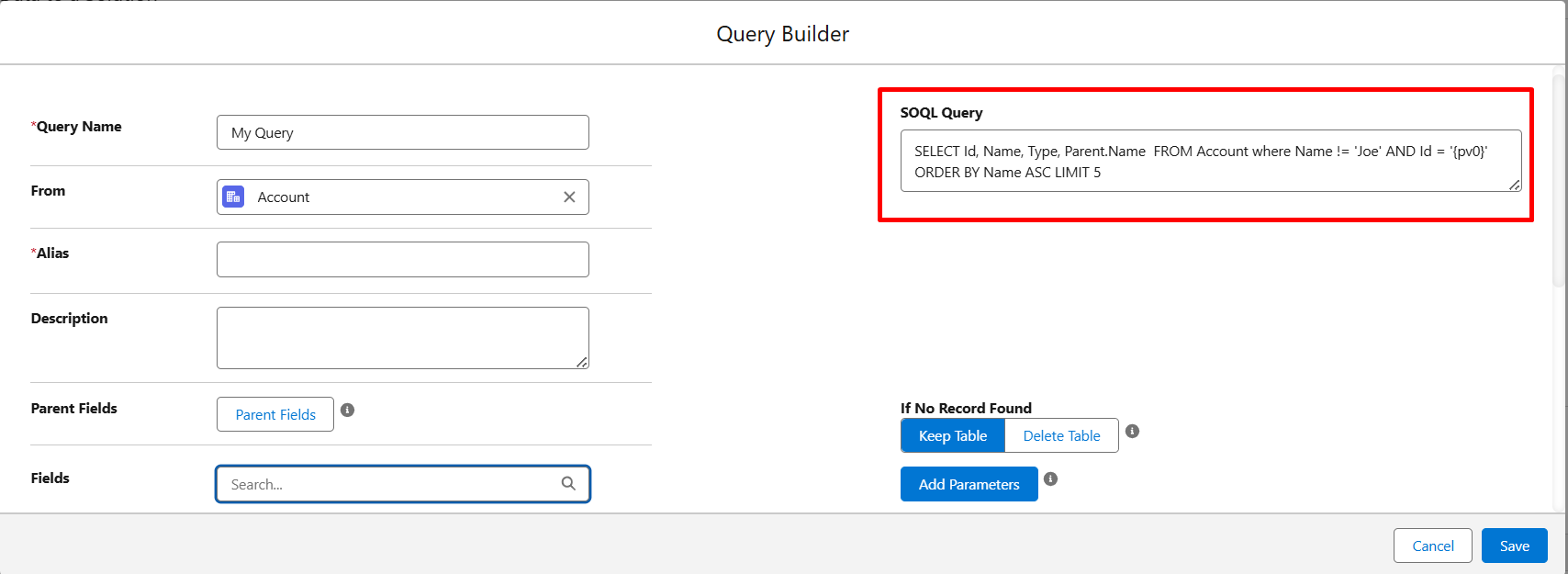Focus the Fields search box
The height and width of the screenshot is (574, 1568).
[x=390, y=484]
